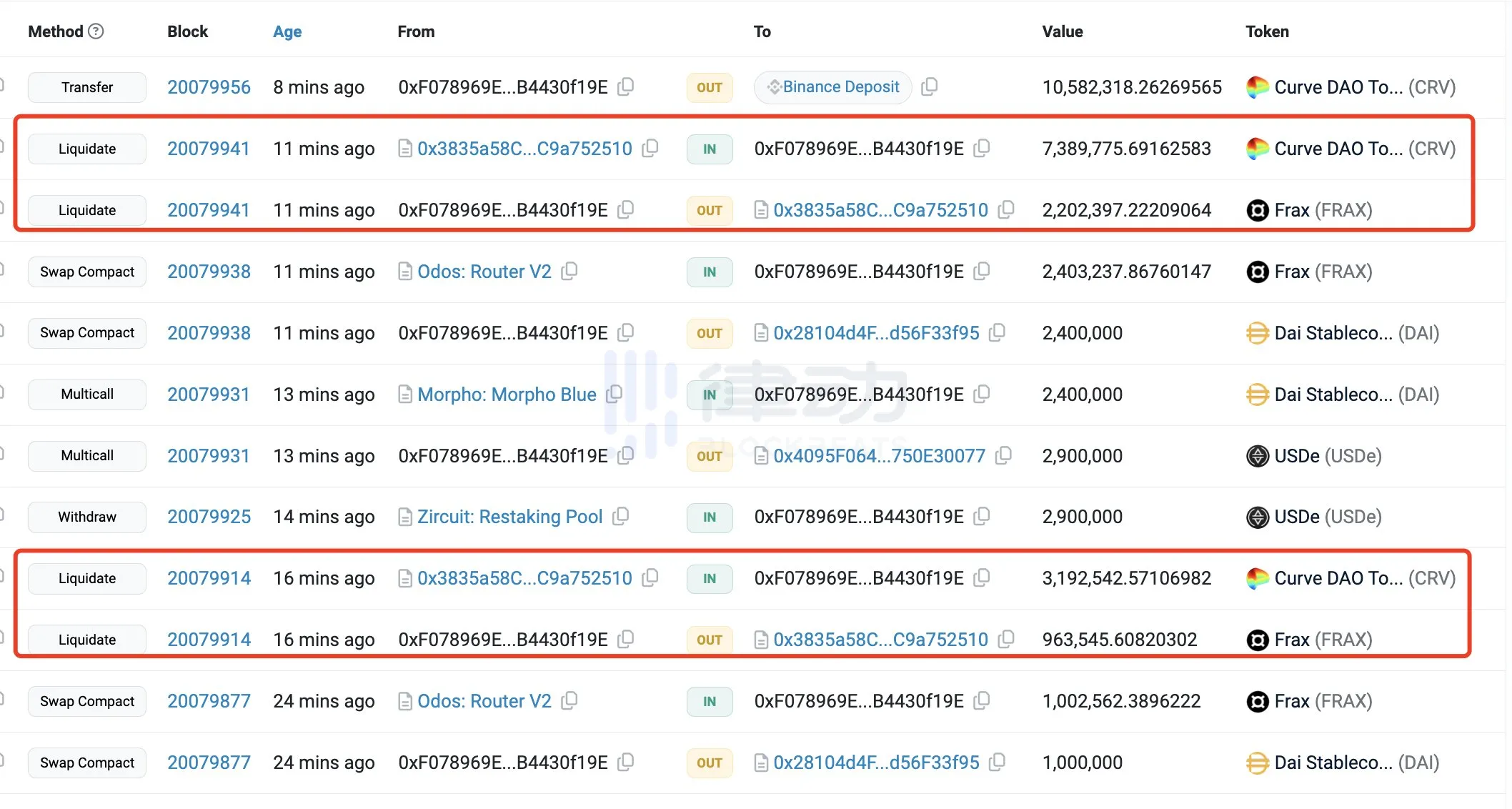Image resolution: width=1512 pixels, height=809 pixels.
Task: Click the Withdraw method badge
Action: point(87,517)
